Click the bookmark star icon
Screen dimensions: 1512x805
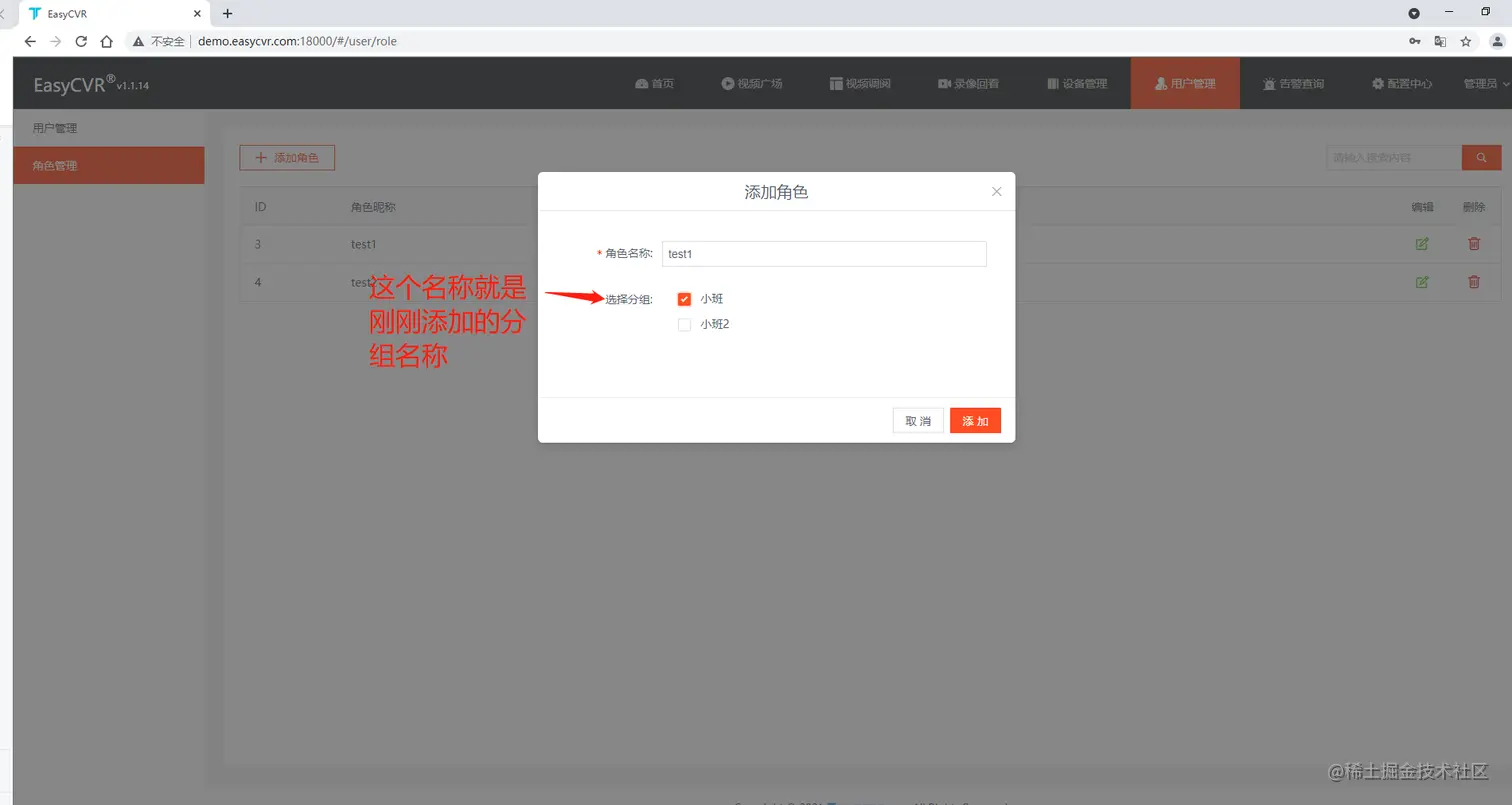pos(1466,41)
